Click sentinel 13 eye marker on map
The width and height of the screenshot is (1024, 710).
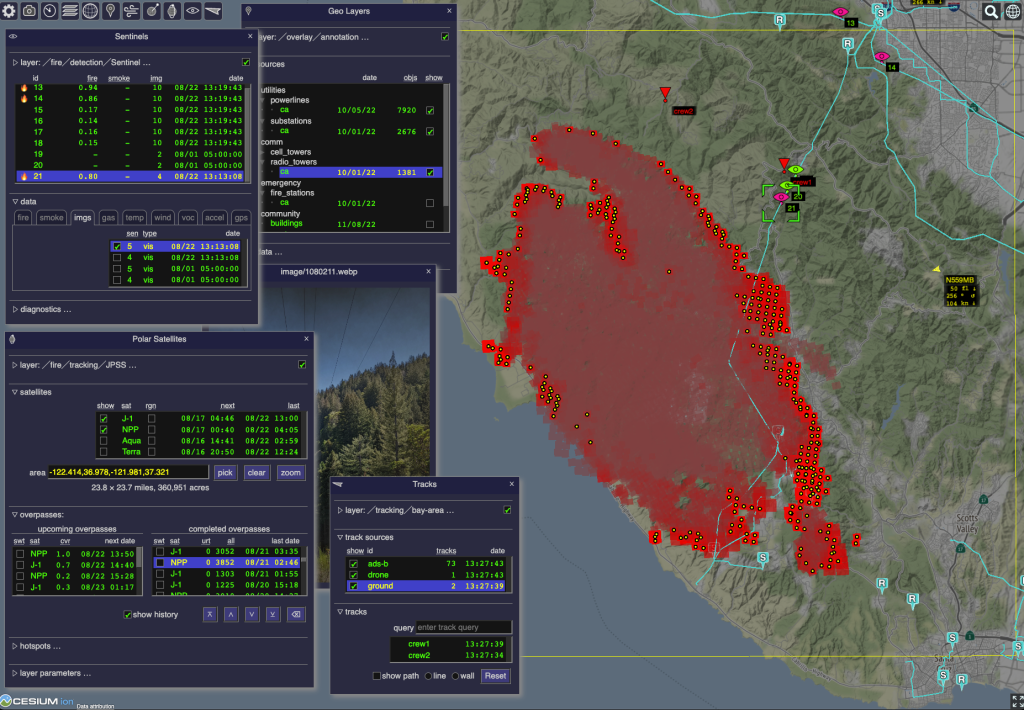pos(840,12)
